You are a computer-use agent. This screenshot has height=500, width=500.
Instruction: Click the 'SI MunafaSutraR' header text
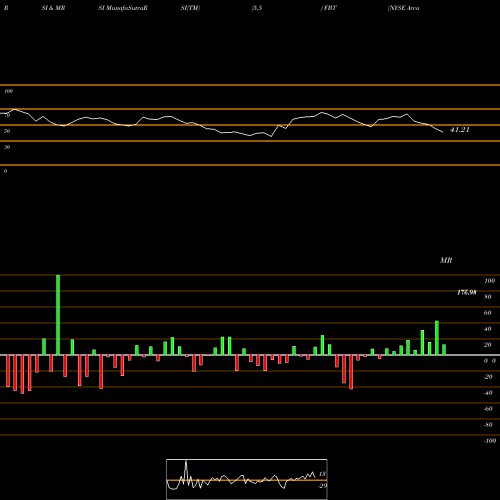point(123,8)
